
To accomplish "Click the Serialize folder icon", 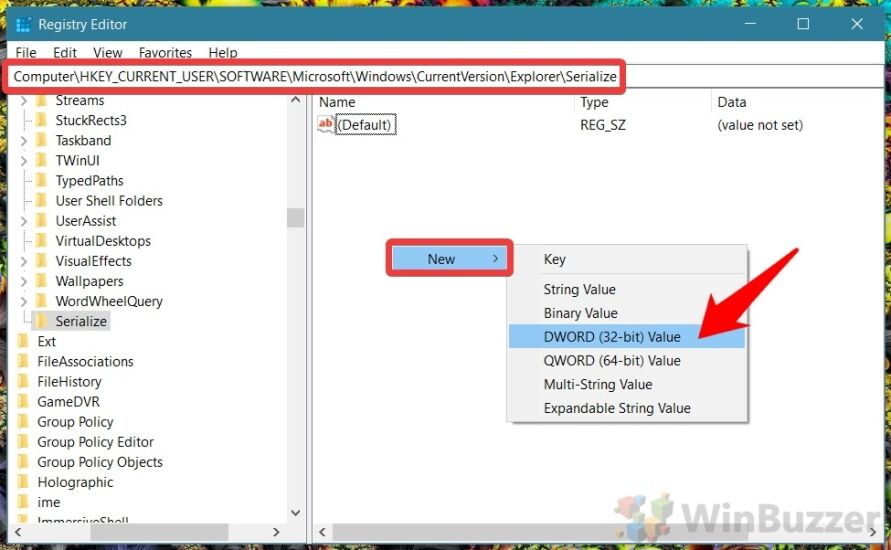I will [x=41, y=322].
